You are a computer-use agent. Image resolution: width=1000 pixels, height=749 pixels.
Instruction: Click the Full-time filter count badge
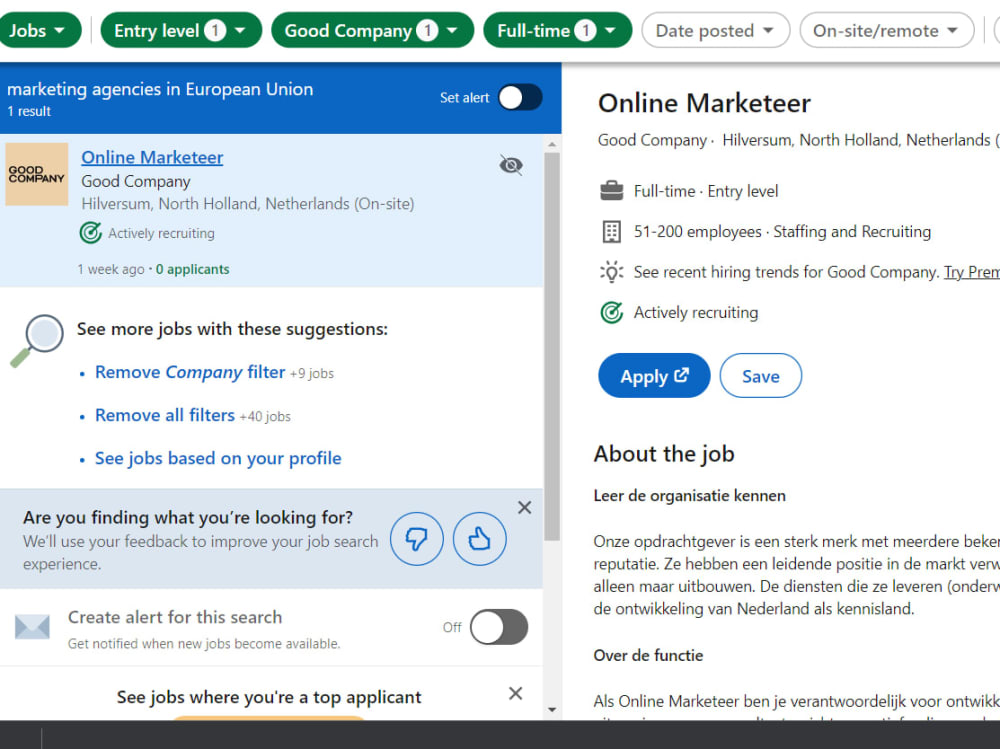click(585, 30)
